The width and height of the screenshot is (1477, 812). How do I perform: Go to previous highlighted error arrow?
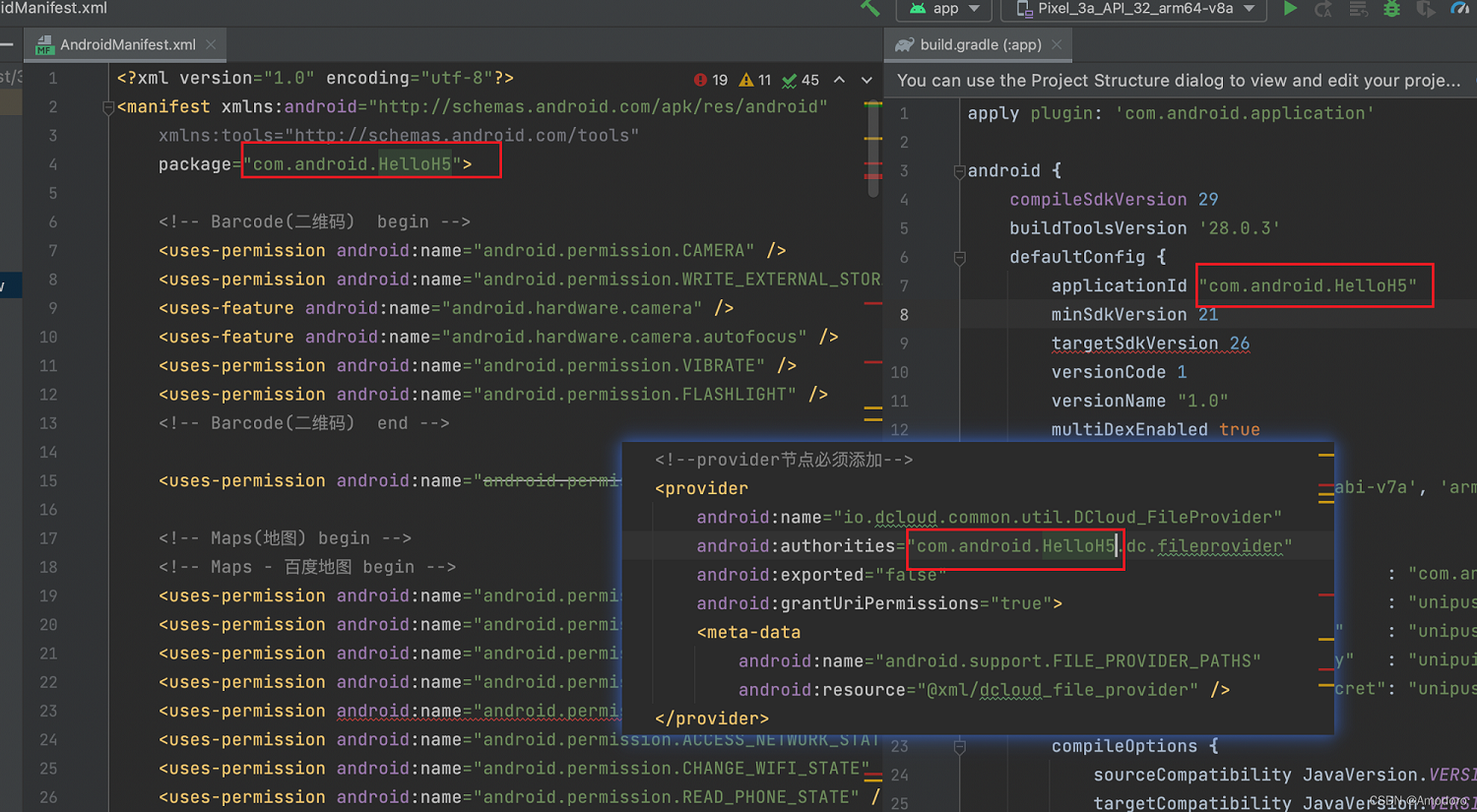coord(839,80)
